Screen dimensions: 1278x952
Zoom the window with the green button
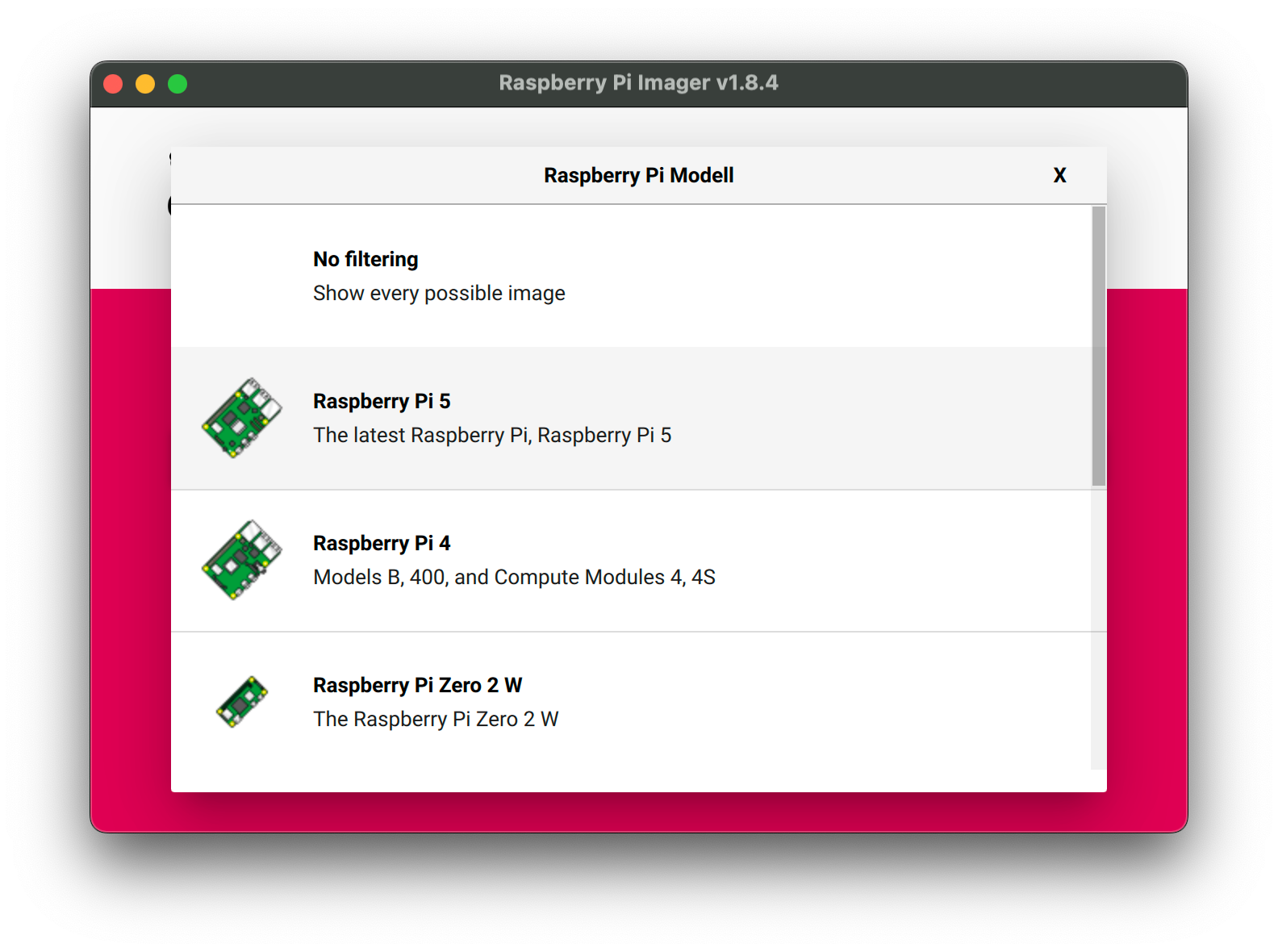[x=177, y=84]
